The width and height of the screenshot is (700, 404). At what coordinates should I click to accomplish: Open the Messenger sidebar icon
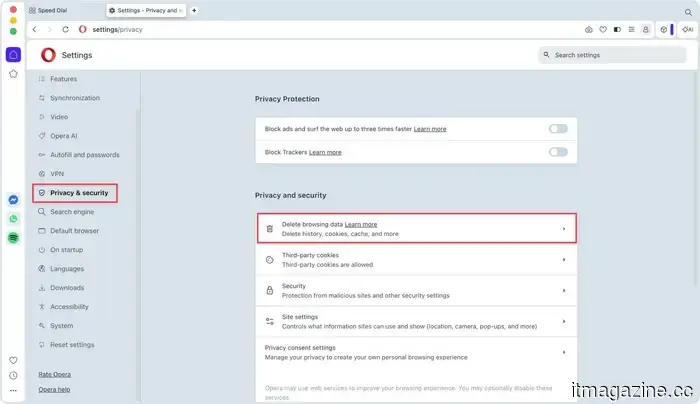[x=13, y=200]
